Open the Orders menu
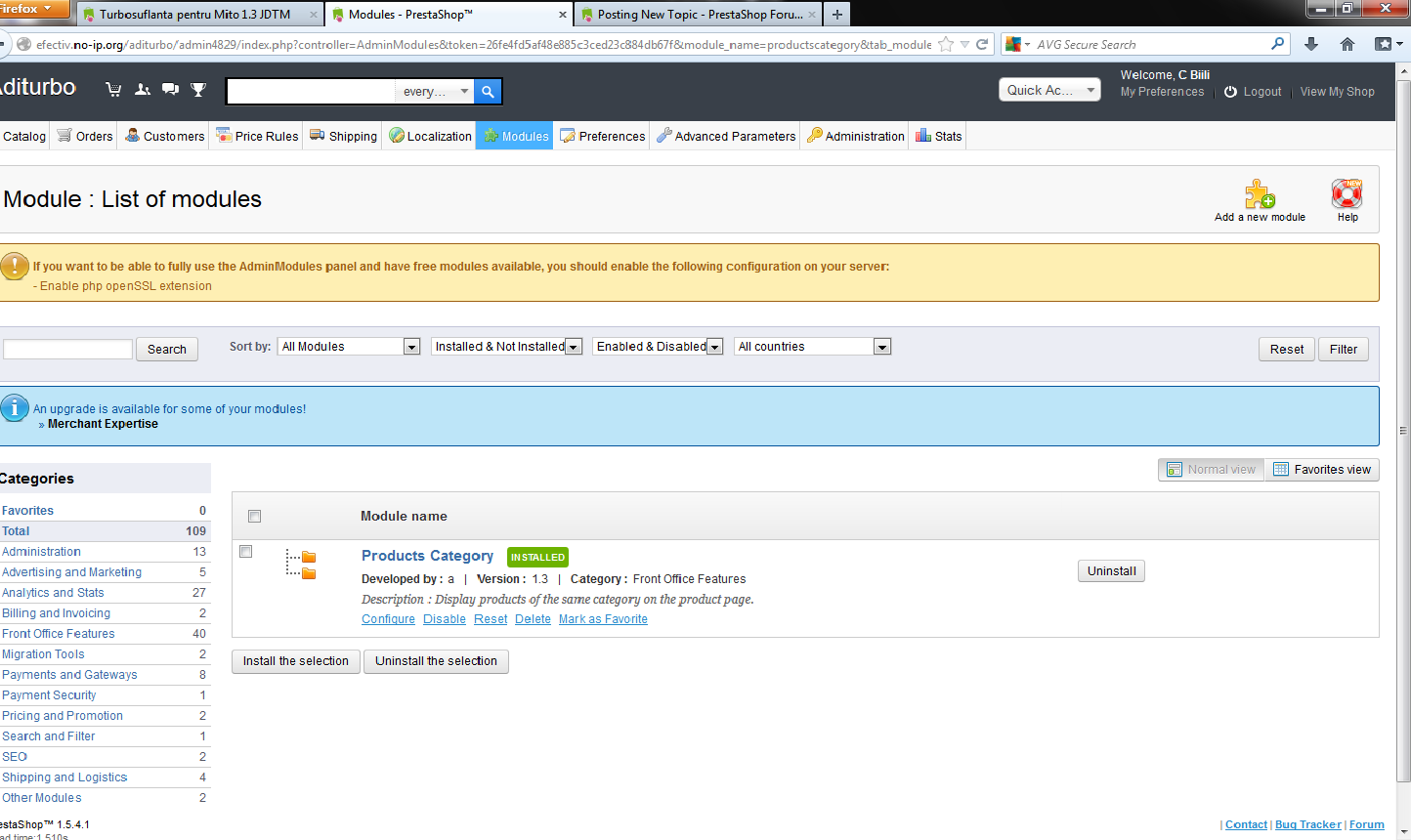Image resolution: width=1411 pixels, height=840 pixels. (85, 136)
